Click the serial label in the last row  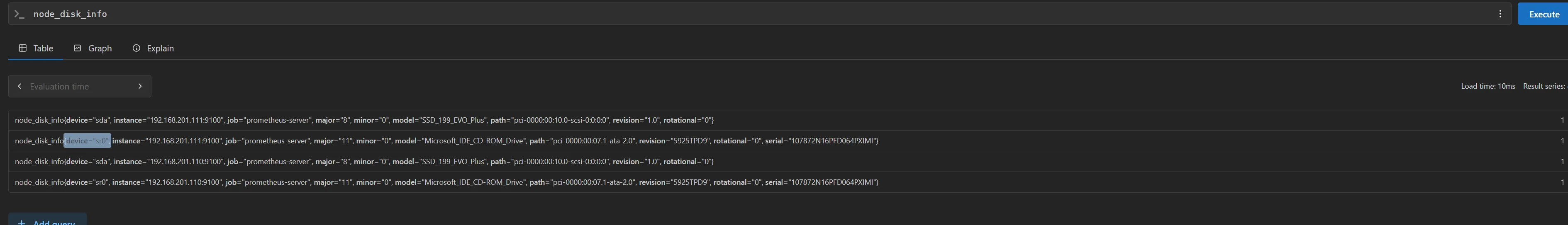[821, 182]
